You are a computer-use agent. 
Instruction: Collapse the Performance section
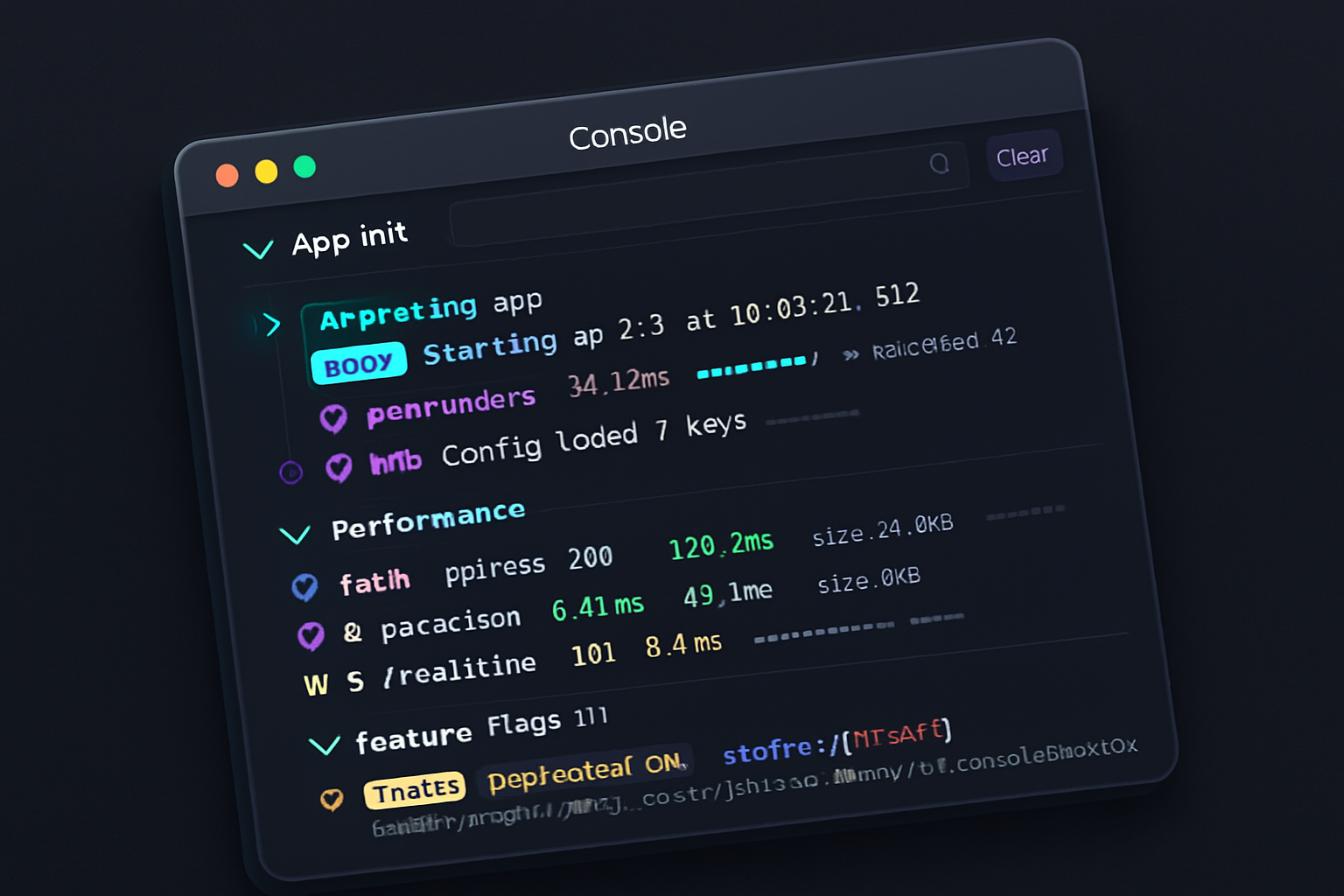297,534
